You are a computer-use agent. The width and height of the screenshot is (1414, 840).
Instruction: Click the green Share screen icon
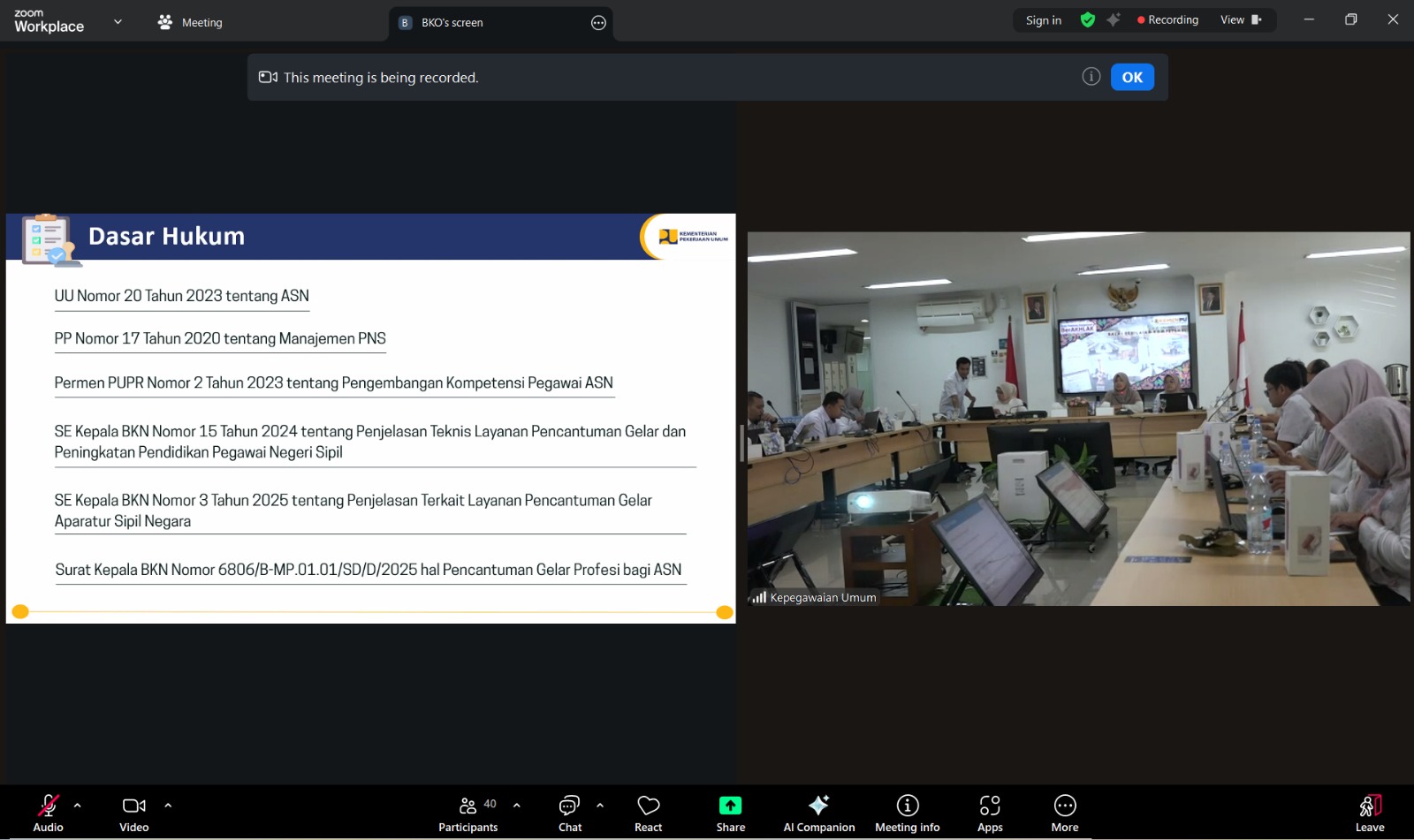[730, 806]
